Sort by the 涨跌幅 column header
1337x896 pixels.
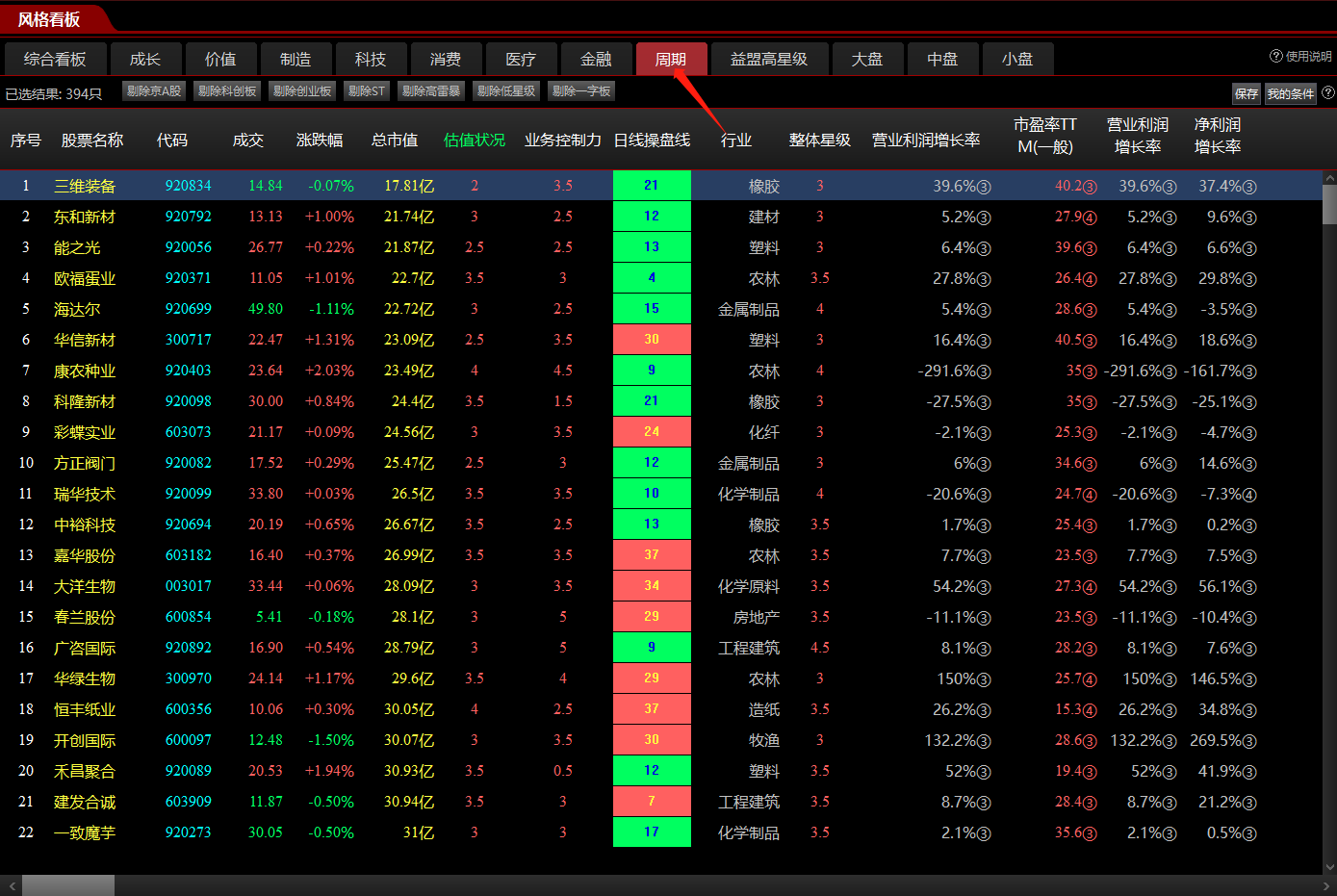coord(319,141)
